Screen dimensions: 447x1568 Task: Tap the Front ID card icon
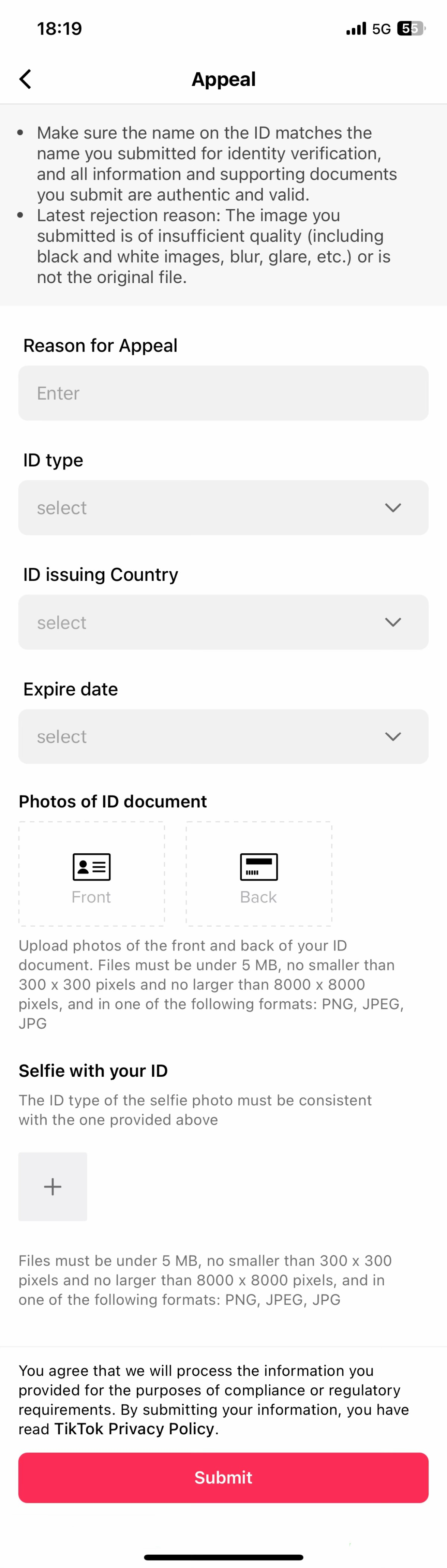tap(91, 866)
